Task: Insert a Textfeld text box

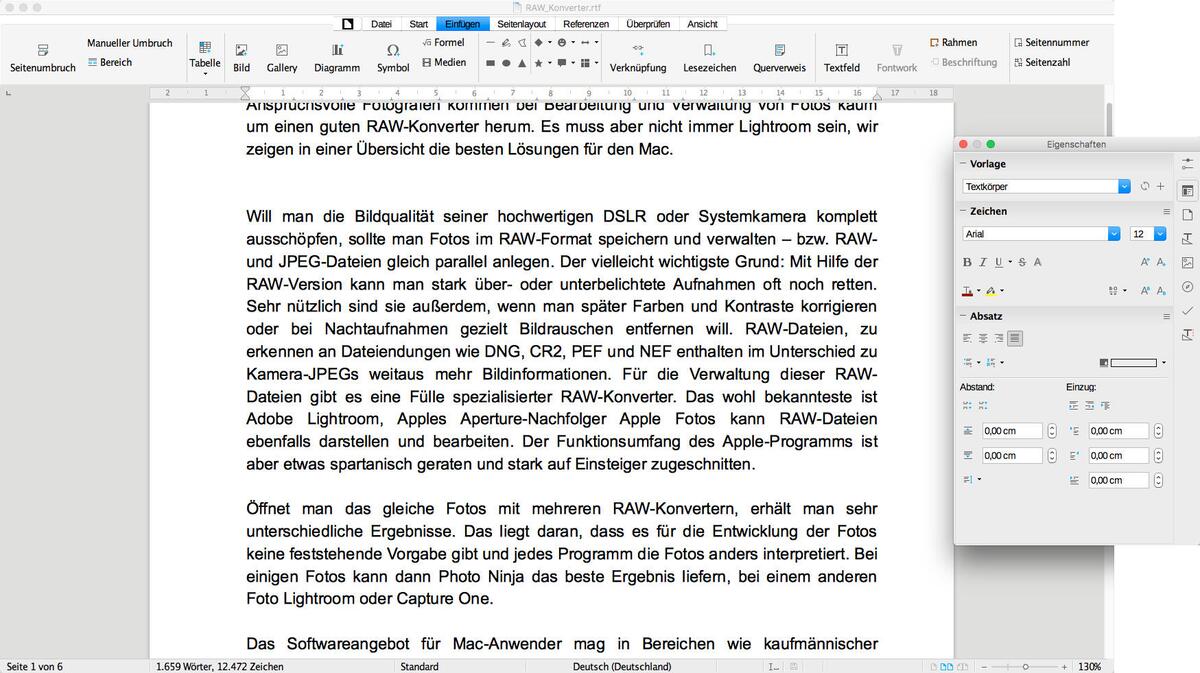Action: (x=841, y=55)
